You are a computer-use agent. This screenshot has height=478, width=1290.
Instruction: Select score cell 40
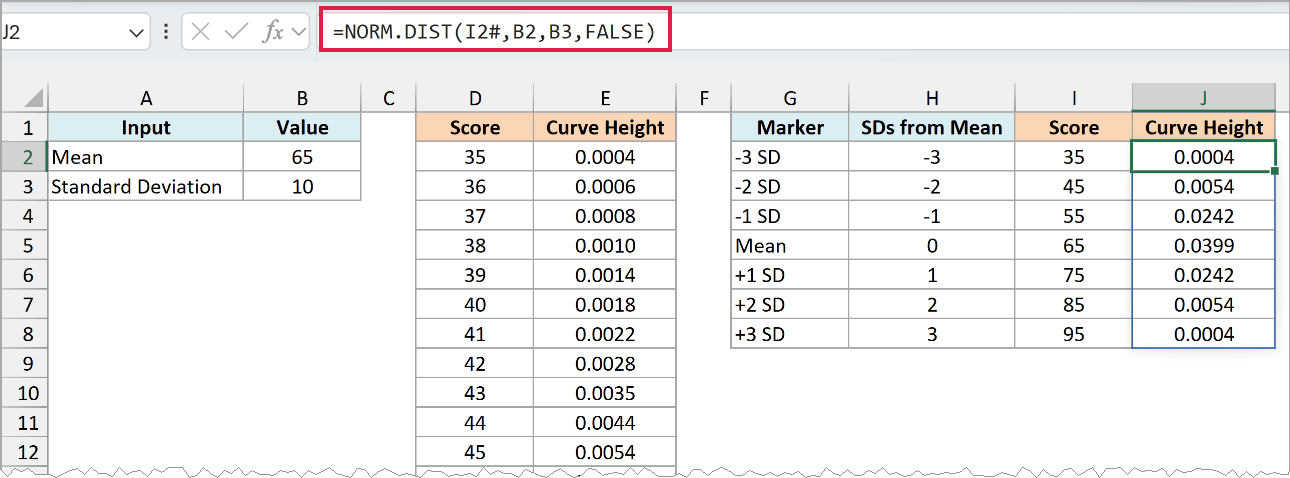pyautogui.click(x=475, y=304)
